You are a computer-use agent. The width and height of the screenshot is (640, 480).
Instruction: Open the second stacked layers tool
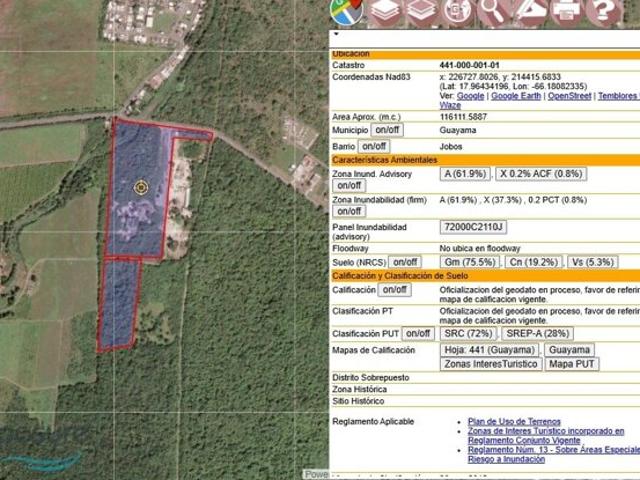click(420, 11)
